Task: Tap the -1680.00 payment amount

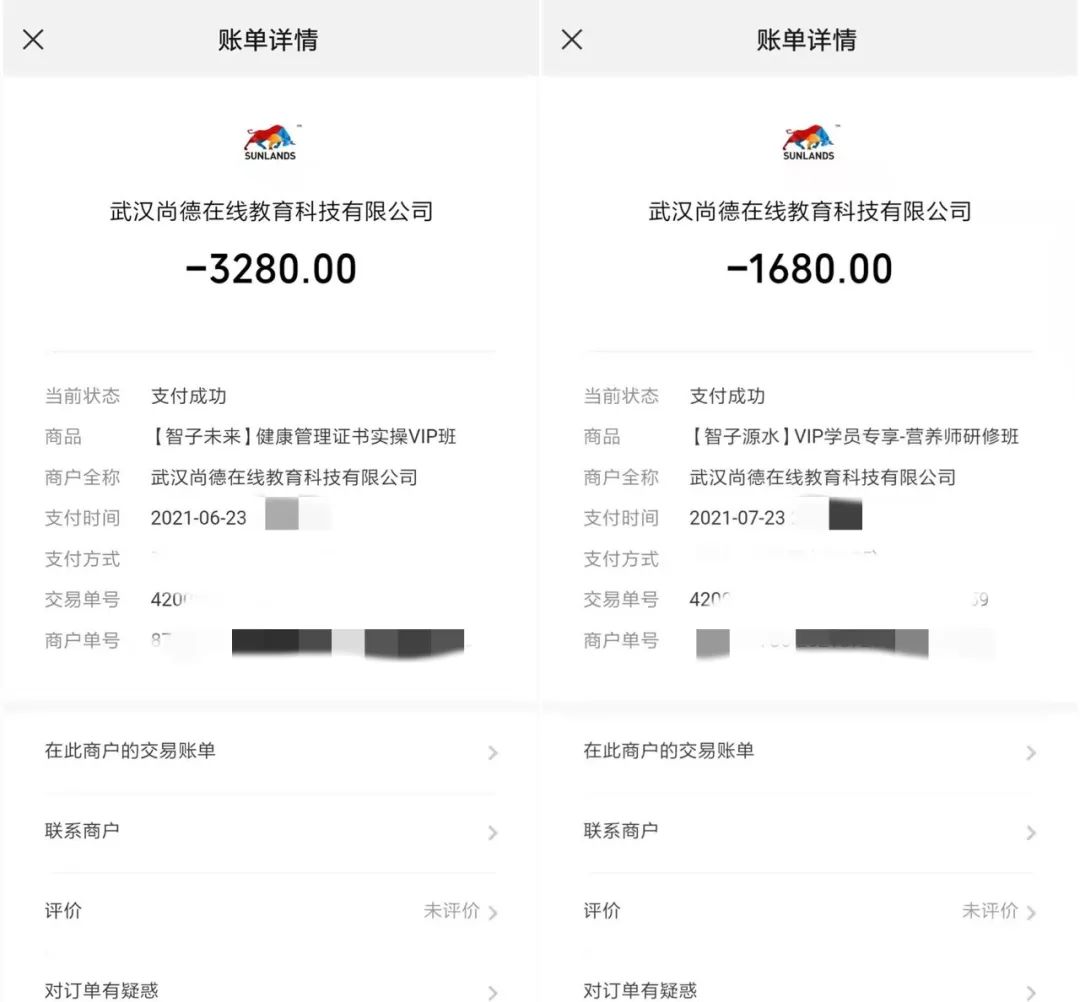Action: tap(809, 269)
